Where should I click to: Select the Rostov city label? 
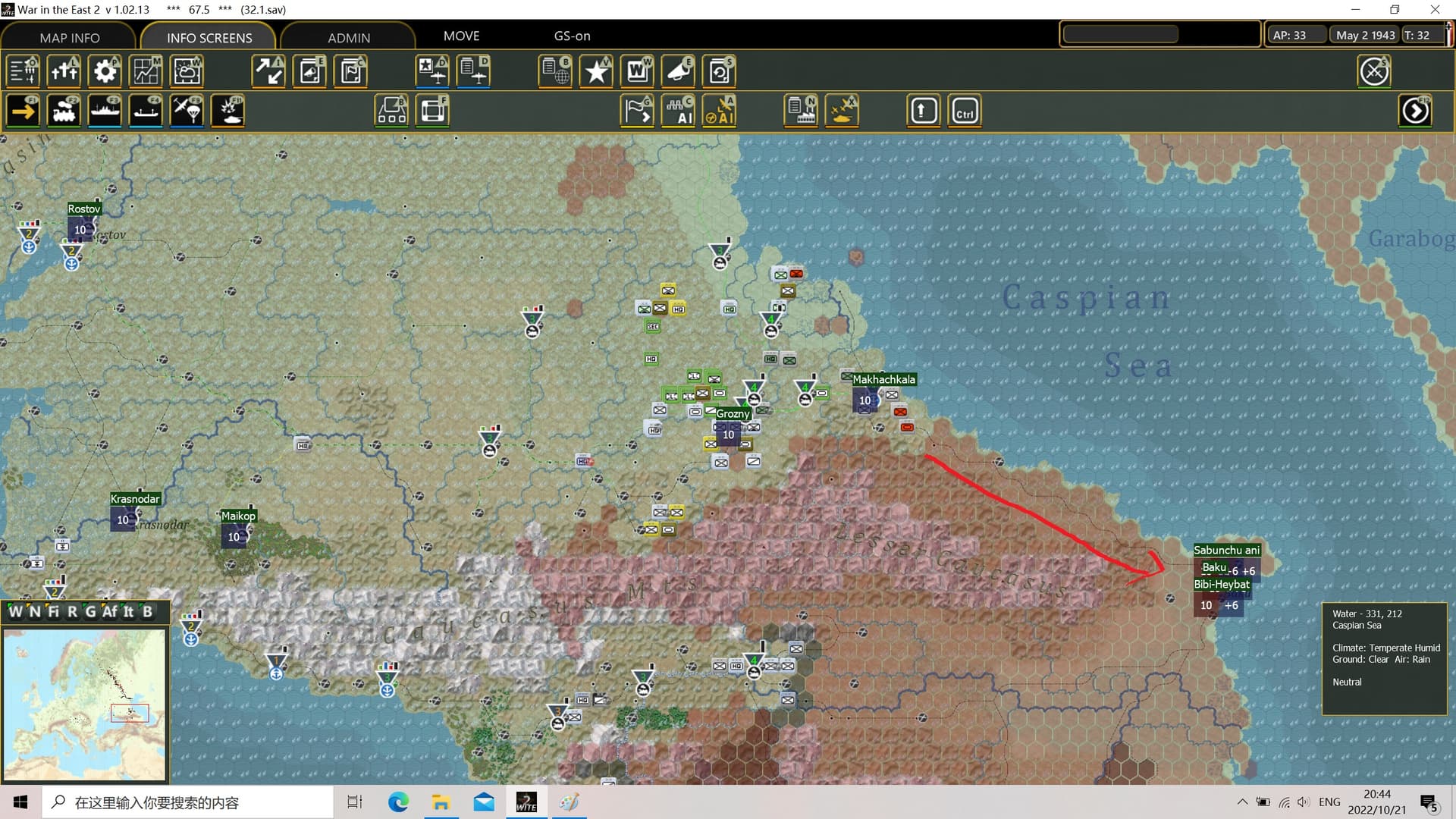tap(83, 209)
